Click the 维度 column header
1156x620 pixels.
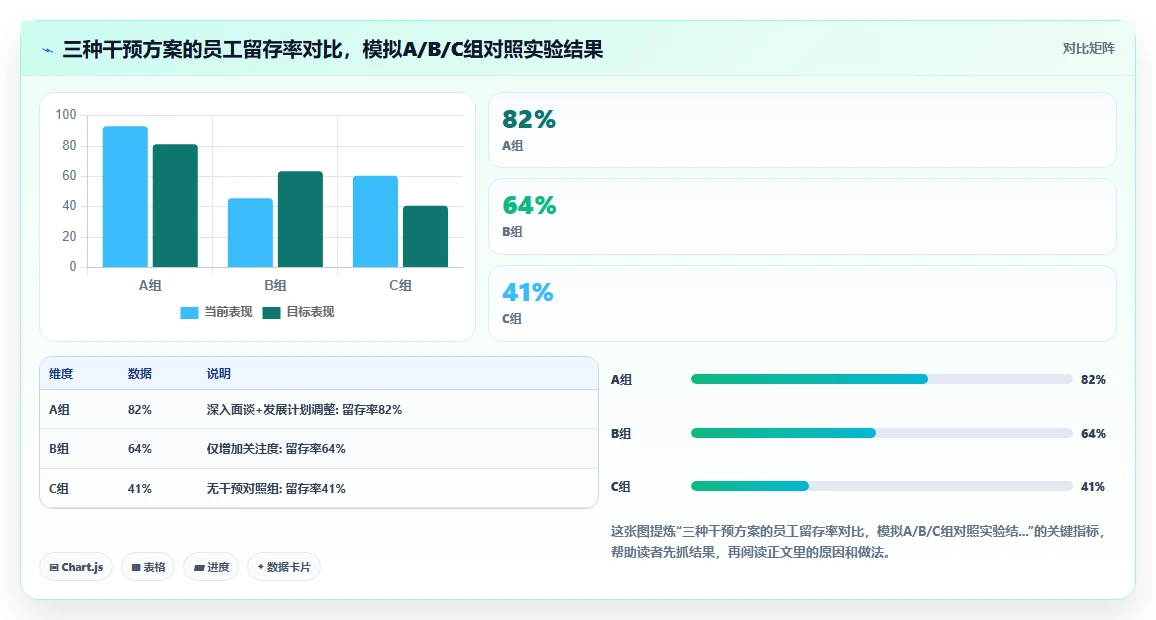point(61,374)
